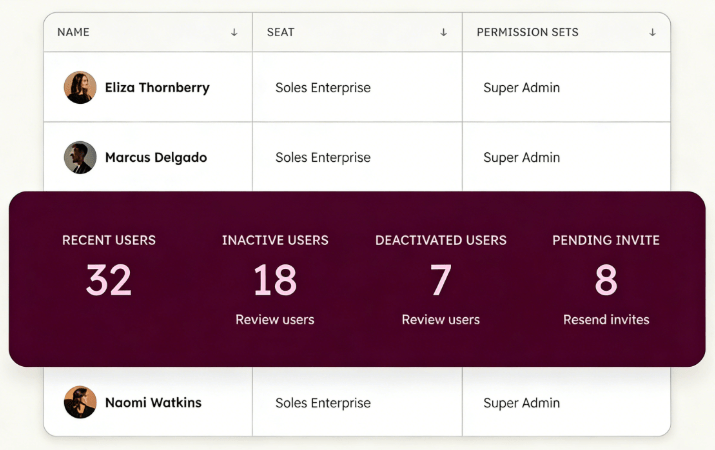Open Naomi Watkins' user name
Image resolution: width=715 pixels, height=450 pixels.
(x=153, y=403)
